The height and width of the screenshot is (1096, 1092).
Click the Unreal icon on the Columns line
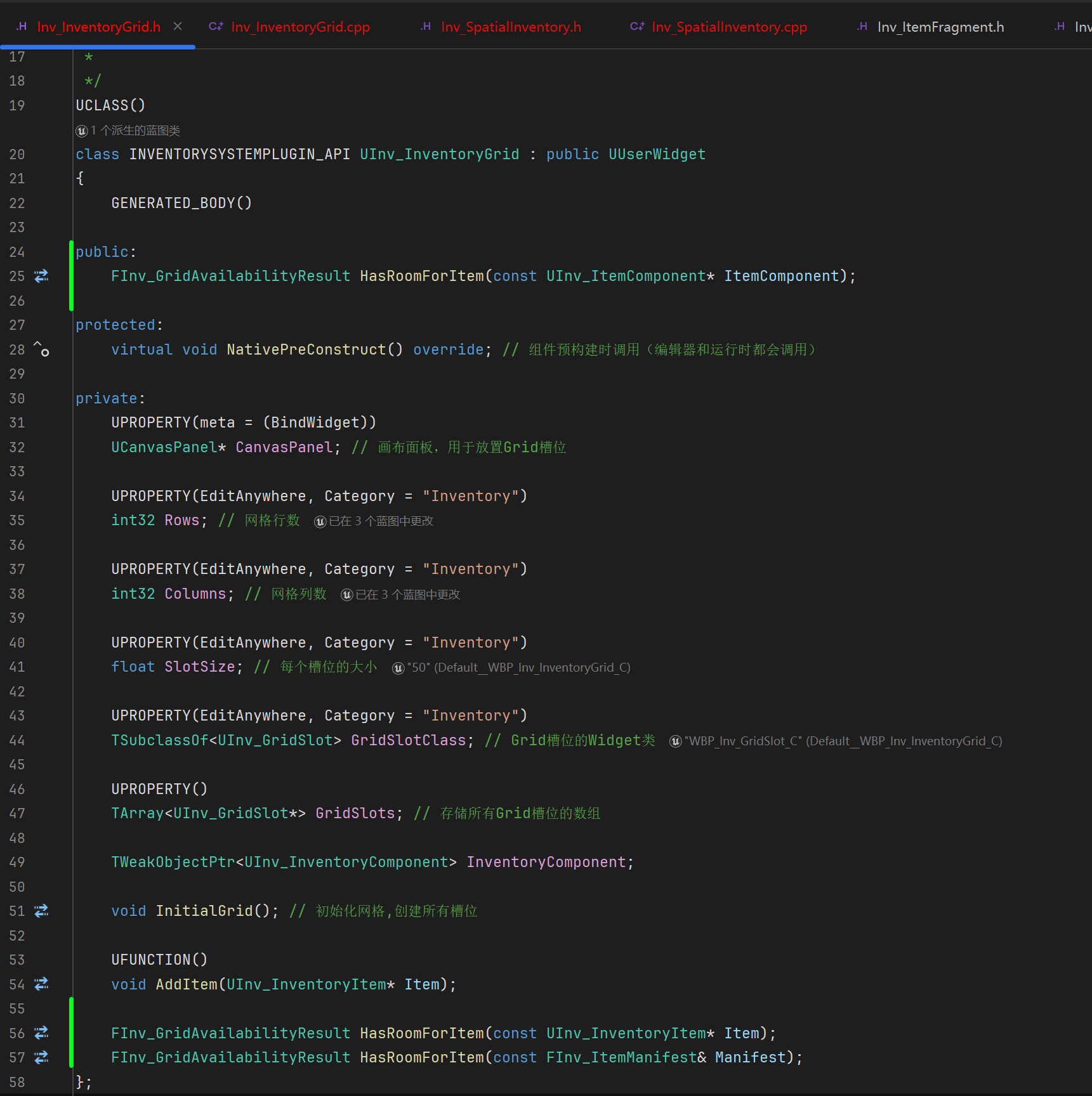click(x=347, y=595)
